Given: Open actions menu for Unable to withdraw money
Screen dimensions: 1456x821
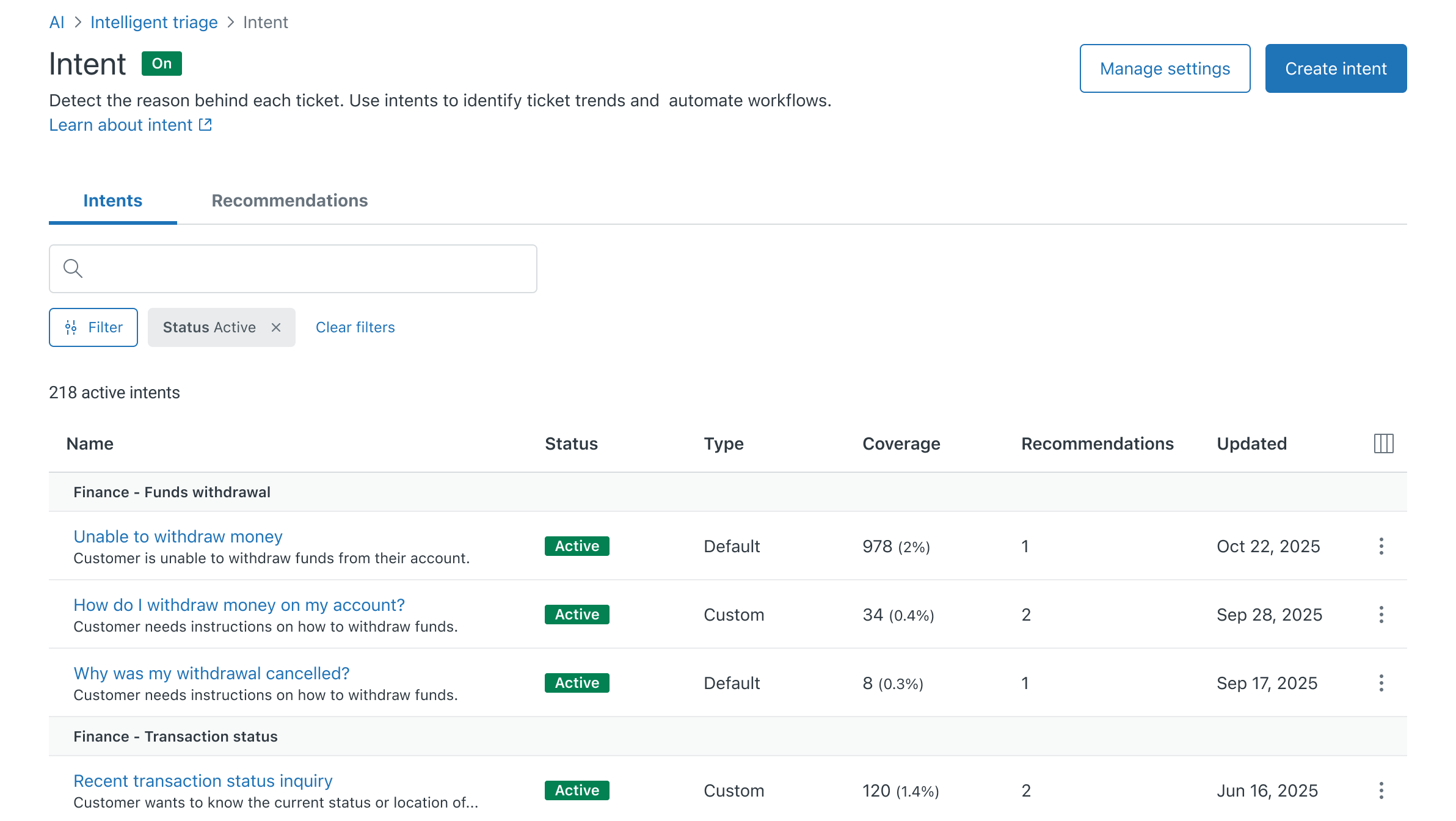Looking at the screenshot, I should pos(1381,546).
